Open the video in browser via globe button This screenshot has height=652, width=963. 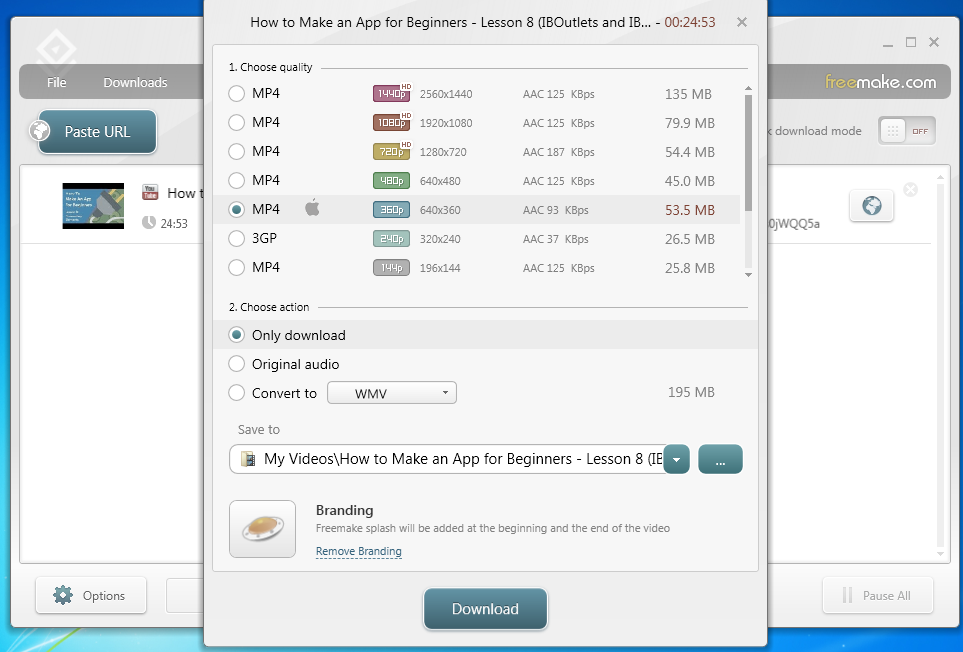(x=871, y=206)
